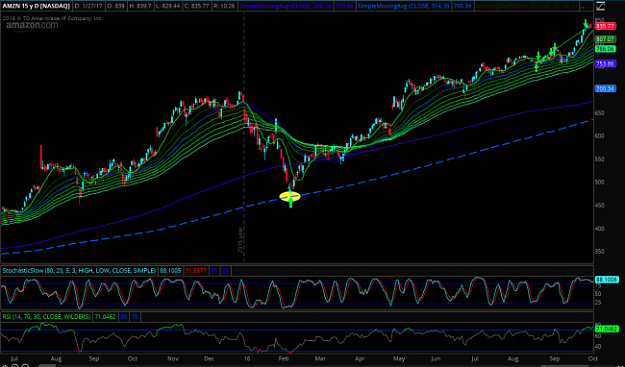Click the May label on the time axis
Viewport: 625px width, 367px height.
point(399,359)
